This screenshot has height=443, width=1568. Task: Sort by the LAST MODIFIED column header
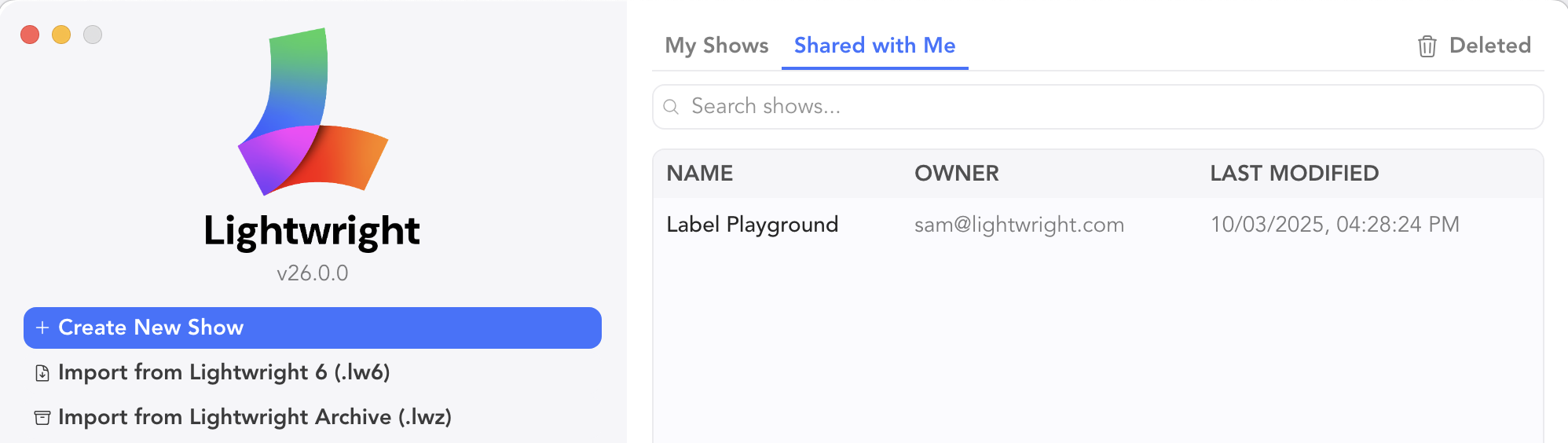(x=1294, y=174)
